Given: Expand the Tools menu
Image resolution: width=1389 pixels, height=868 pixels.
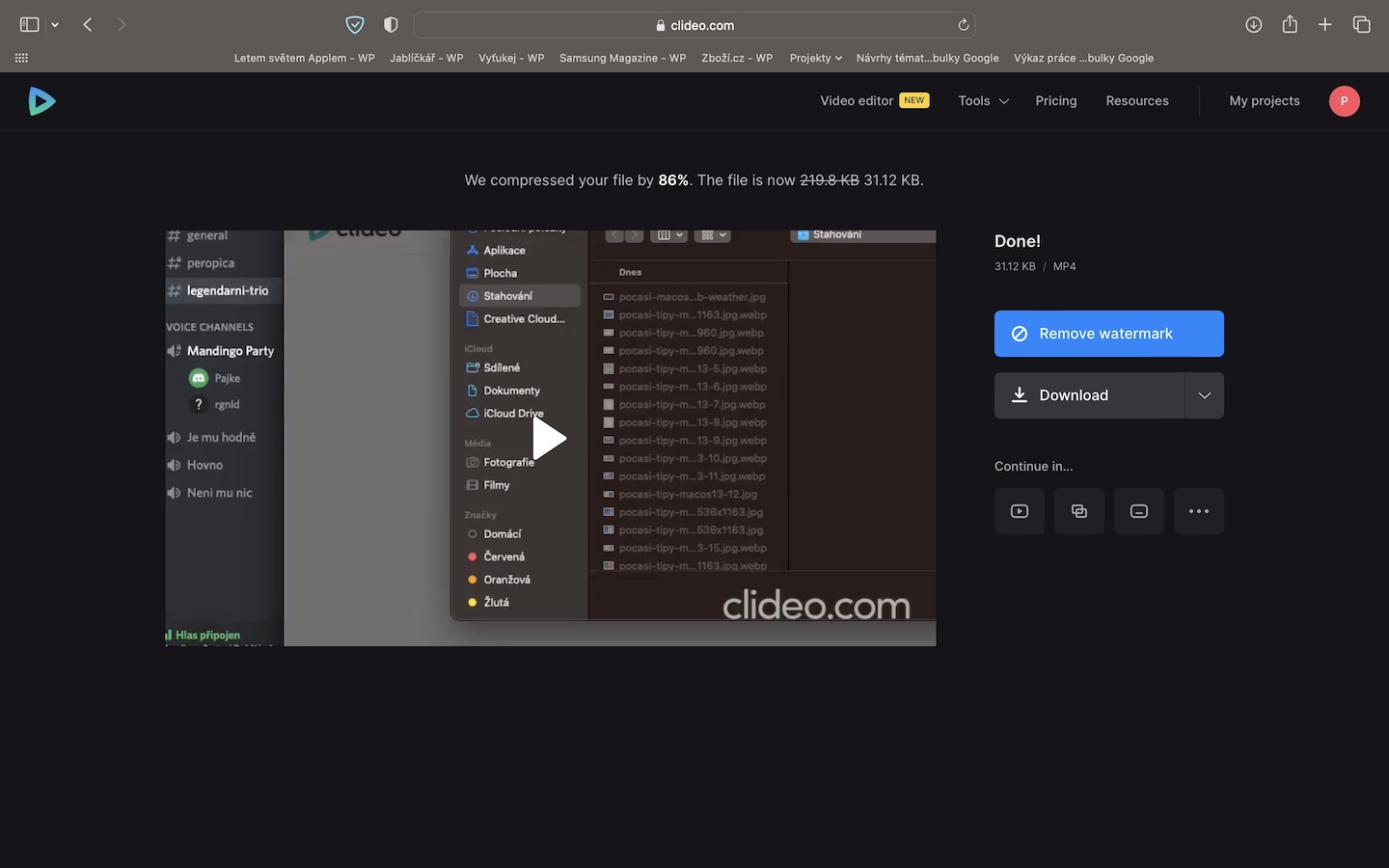Looking at the screenshot, I should pos(984,100).
